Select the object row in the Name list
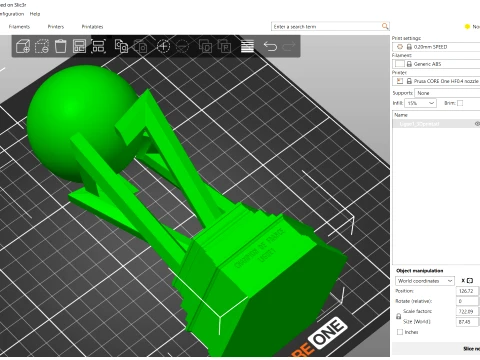This screenshot has height=360, width=480. (x=436, y=124)
